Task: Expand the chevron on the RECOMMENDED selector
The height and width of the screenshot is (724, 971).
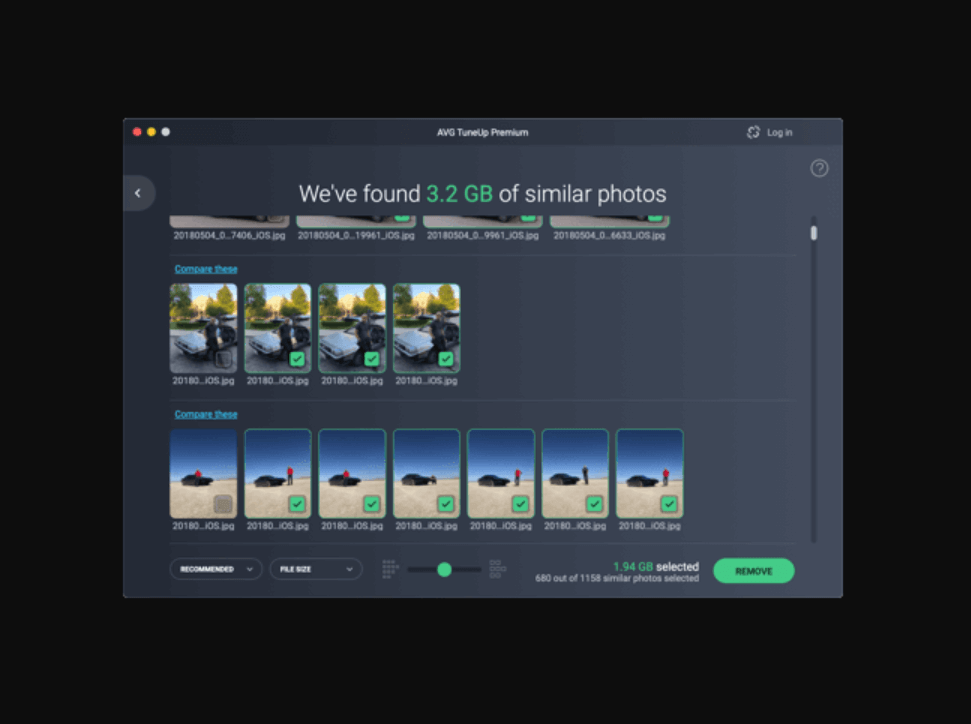Action: coord(252,568)
